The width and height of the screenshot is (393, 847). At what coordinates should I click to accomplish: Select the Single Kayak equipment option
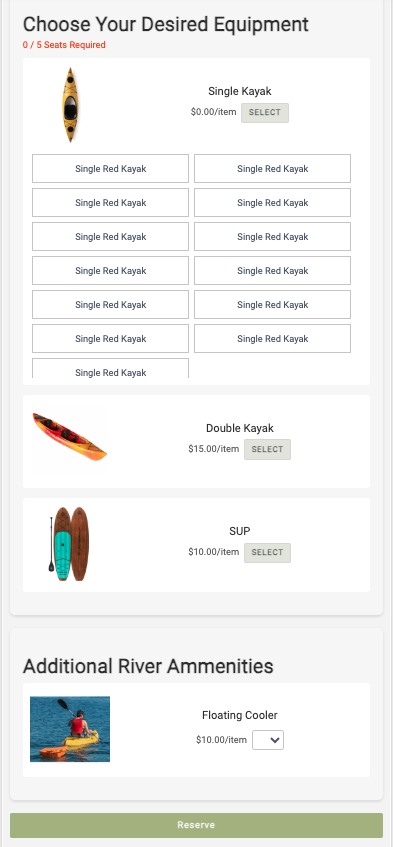click(x=265, y=113)
